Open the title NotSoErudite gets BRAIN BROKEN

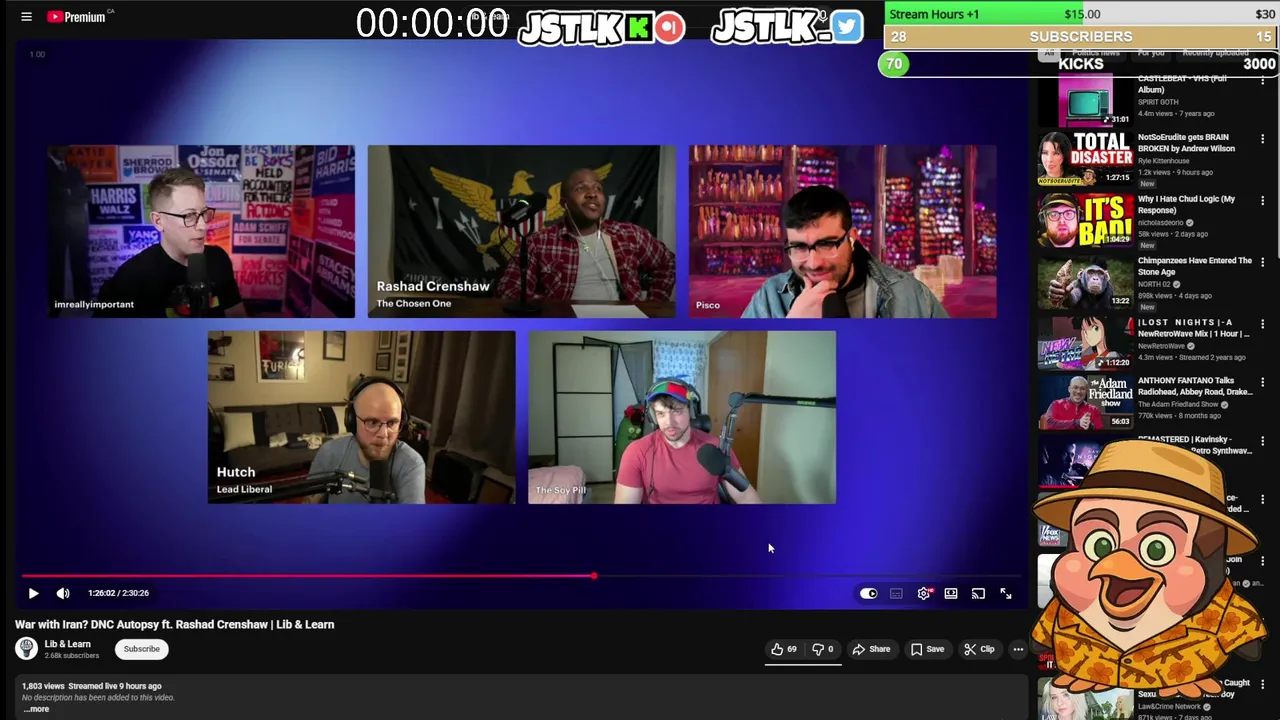tap(1186, 143)
